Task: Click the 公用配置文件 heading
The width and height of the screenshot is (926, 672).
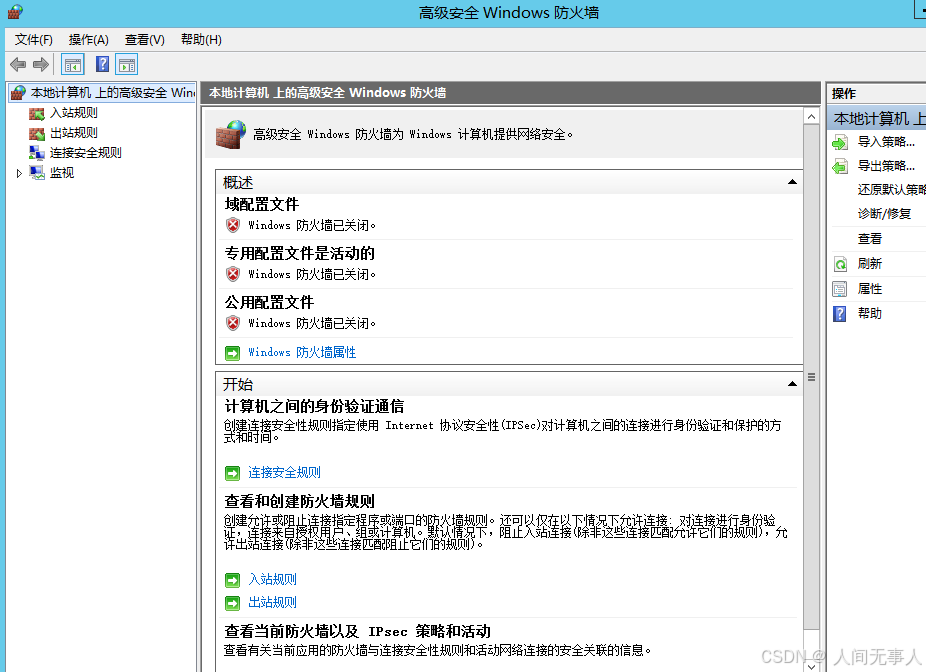Action: [269, 302]
